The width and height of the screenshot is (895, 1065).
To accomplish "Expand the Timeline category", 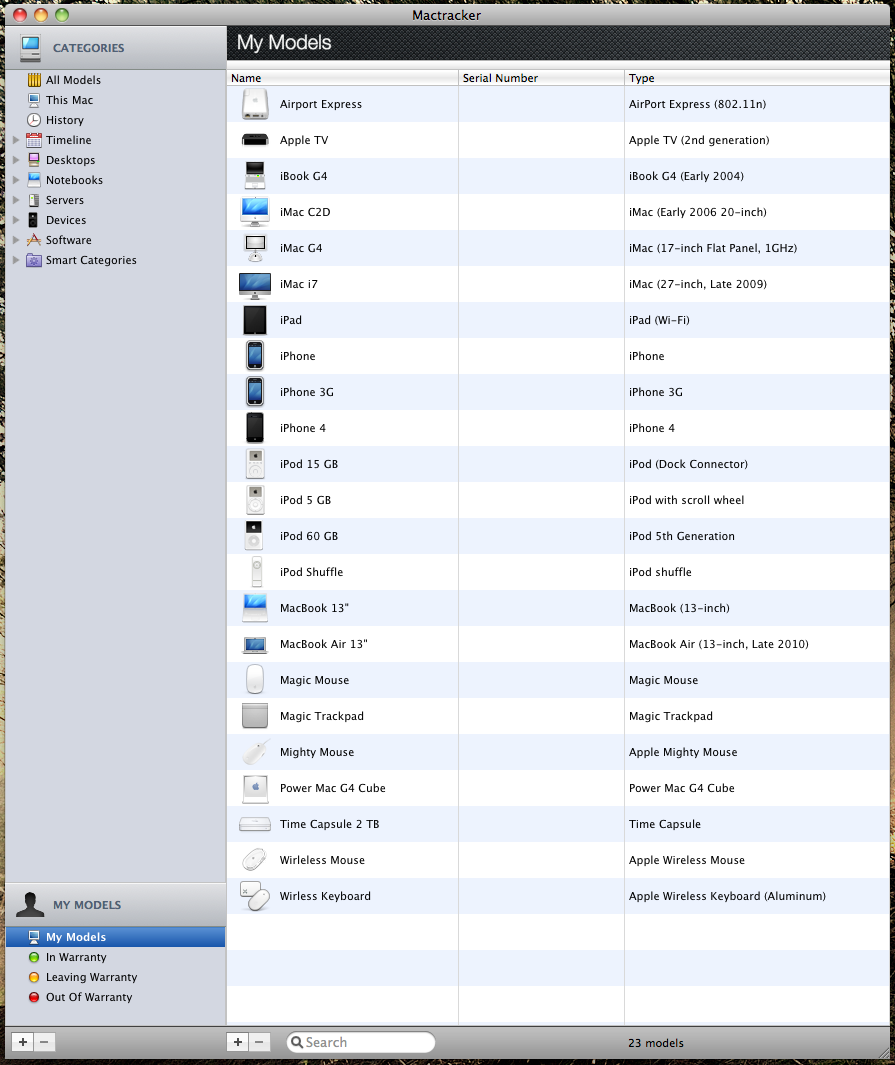I will pyautogui.click(x=16, y=140).
